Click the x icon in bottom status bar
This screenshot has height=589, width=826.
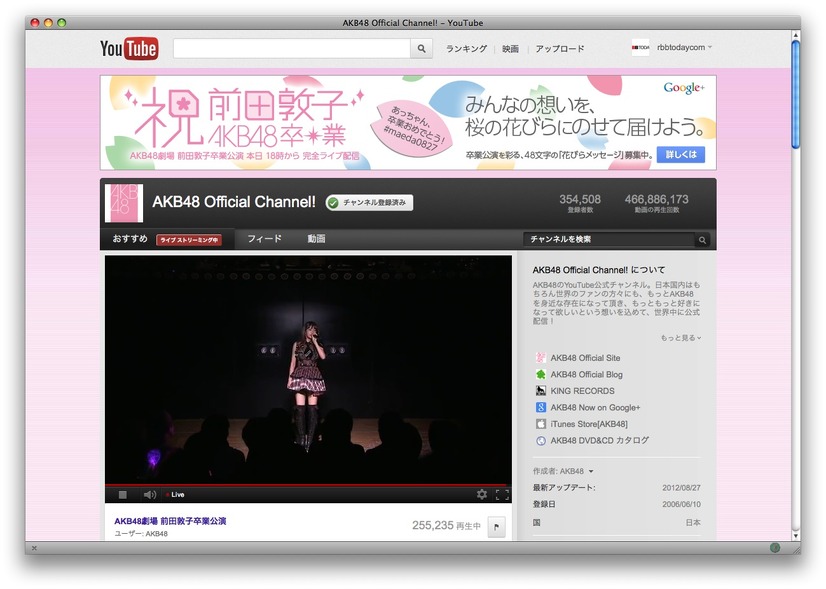tap(34, 548)
